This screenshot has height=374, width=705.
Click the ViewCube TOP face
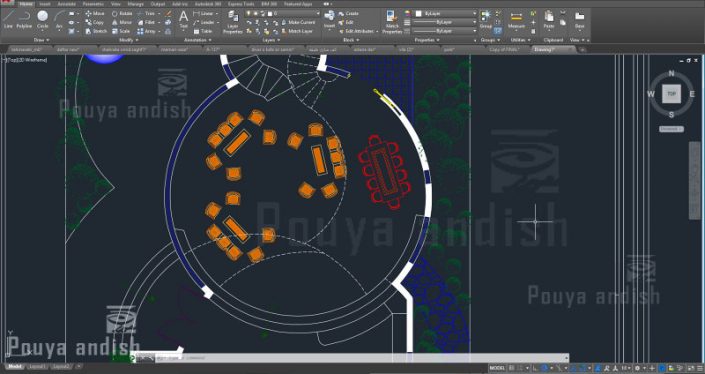point(671,94)
